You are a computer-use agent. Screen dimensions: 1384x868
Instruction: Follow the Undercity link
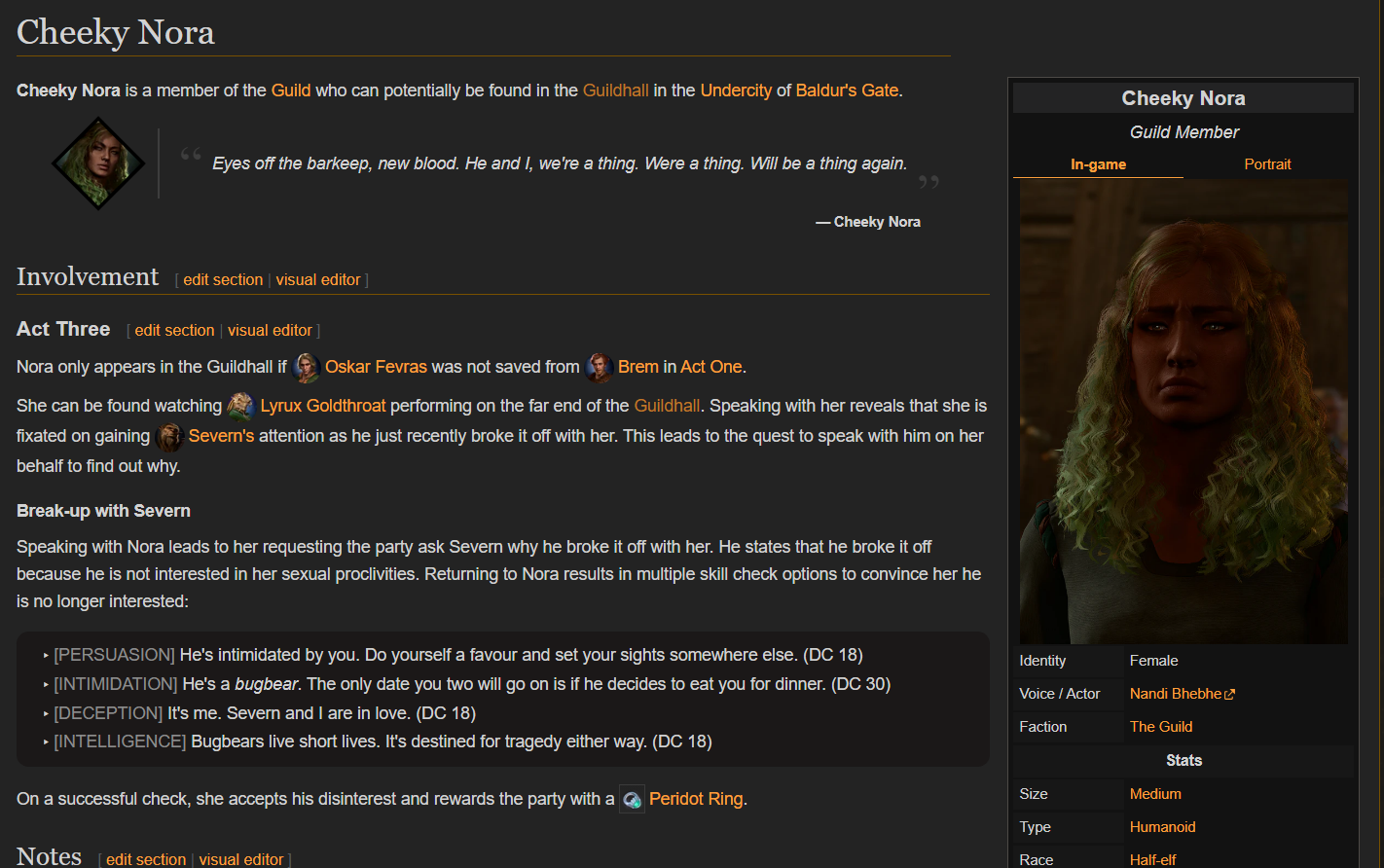click(736, 90)
